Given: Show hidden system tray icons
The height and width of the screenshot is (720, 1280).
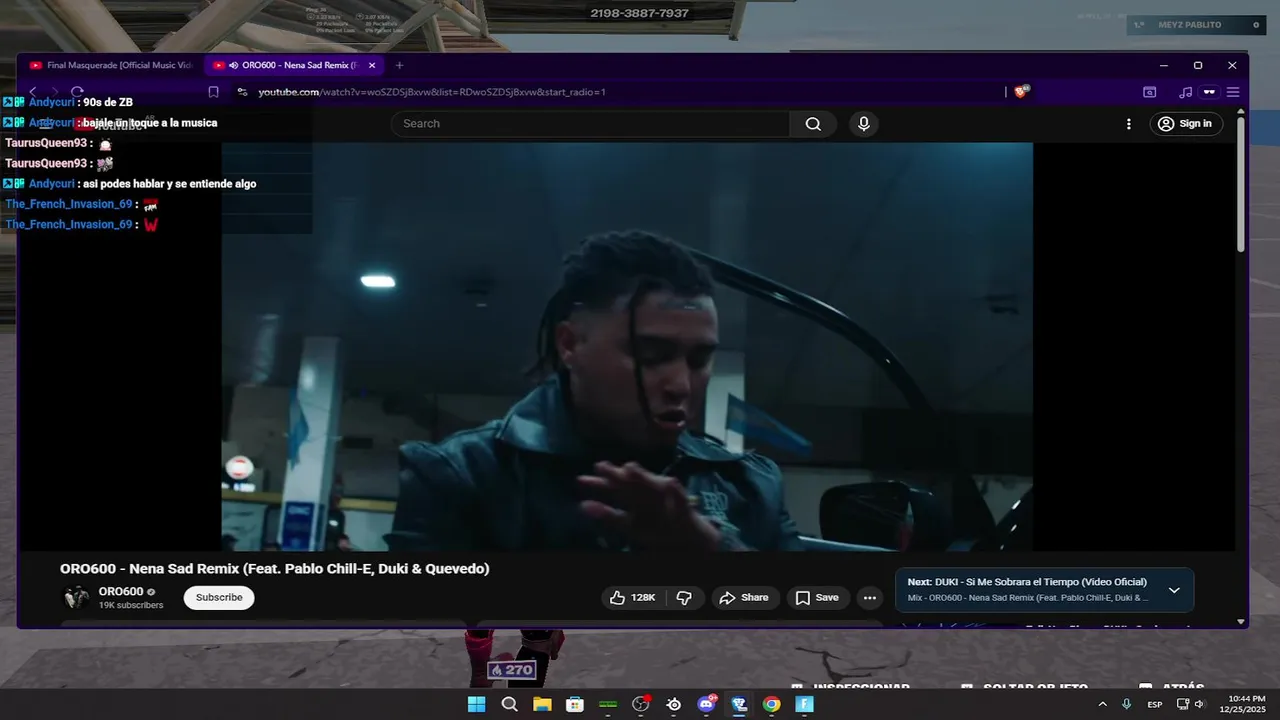Looking at the screenshot, I should click(1102, 704).
